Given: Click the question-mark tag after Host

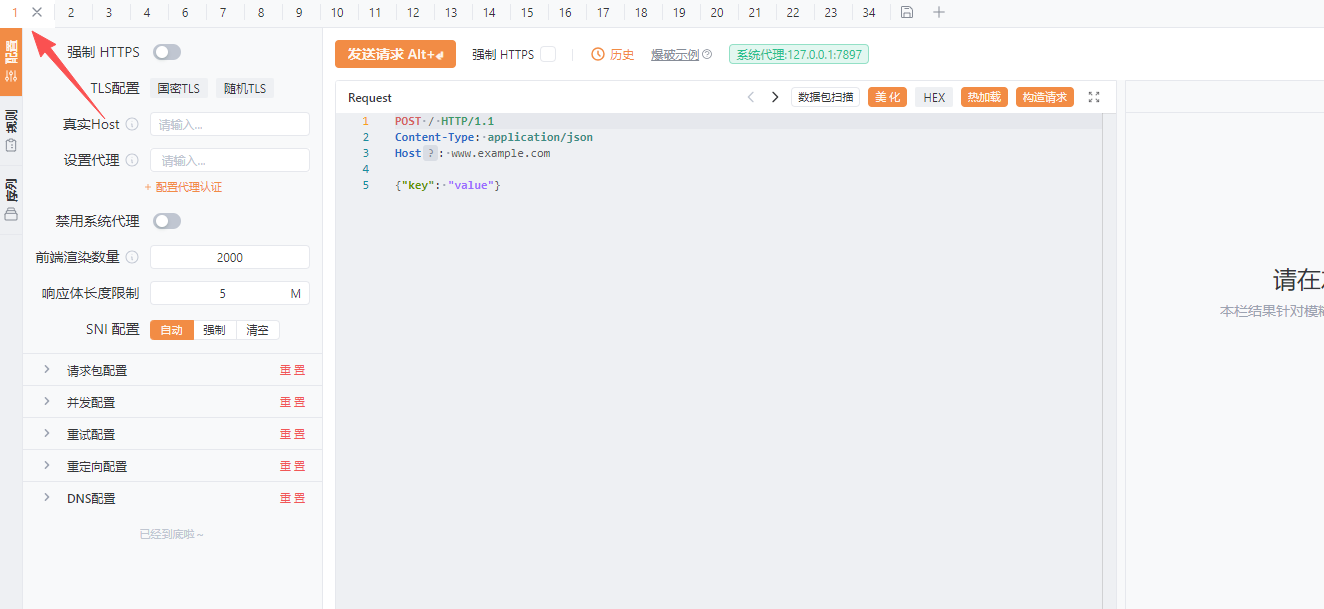Looking at the screenshot, I should coord(431,153).
